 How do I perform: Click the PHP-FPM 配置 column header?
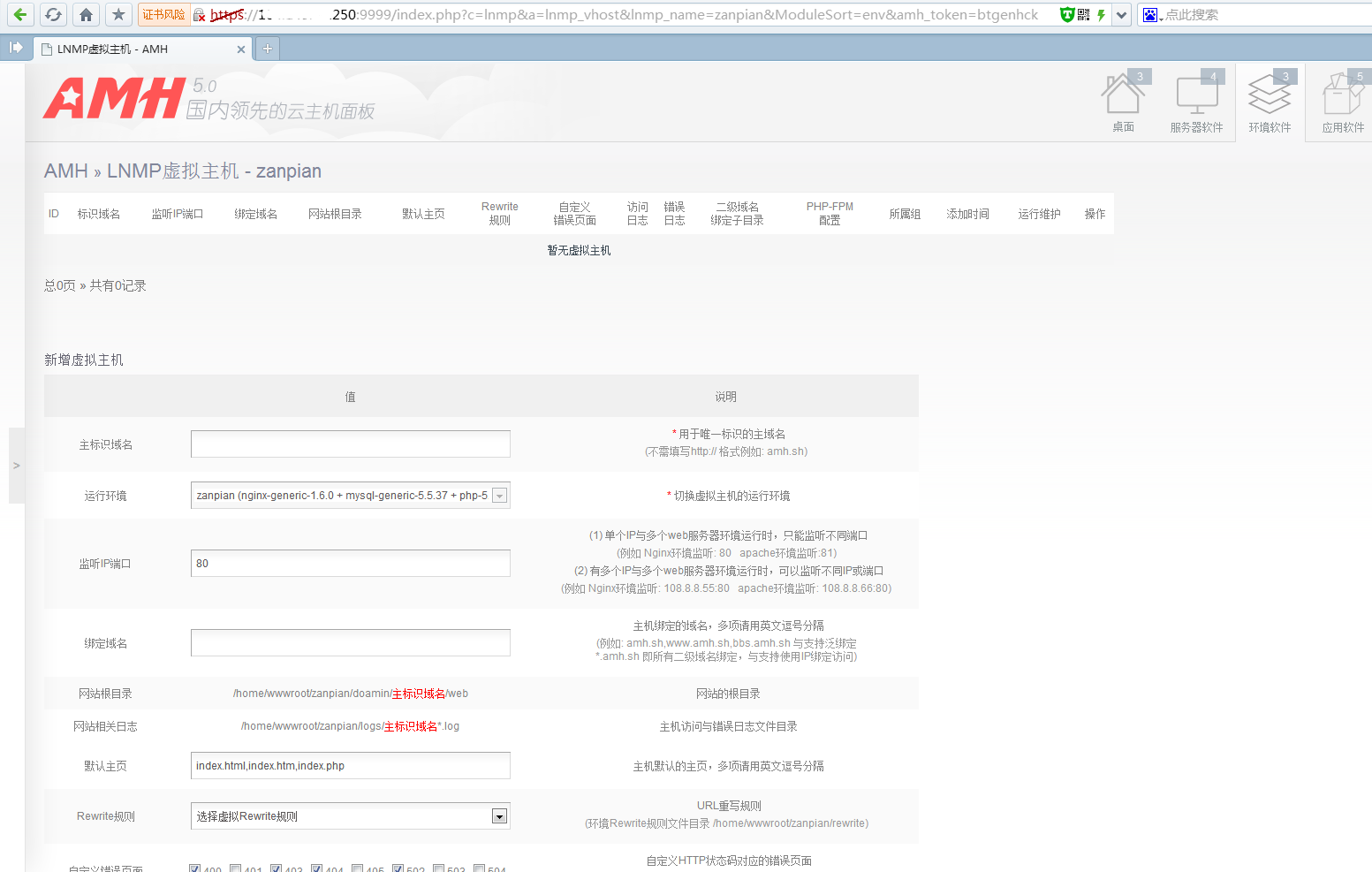830,214
